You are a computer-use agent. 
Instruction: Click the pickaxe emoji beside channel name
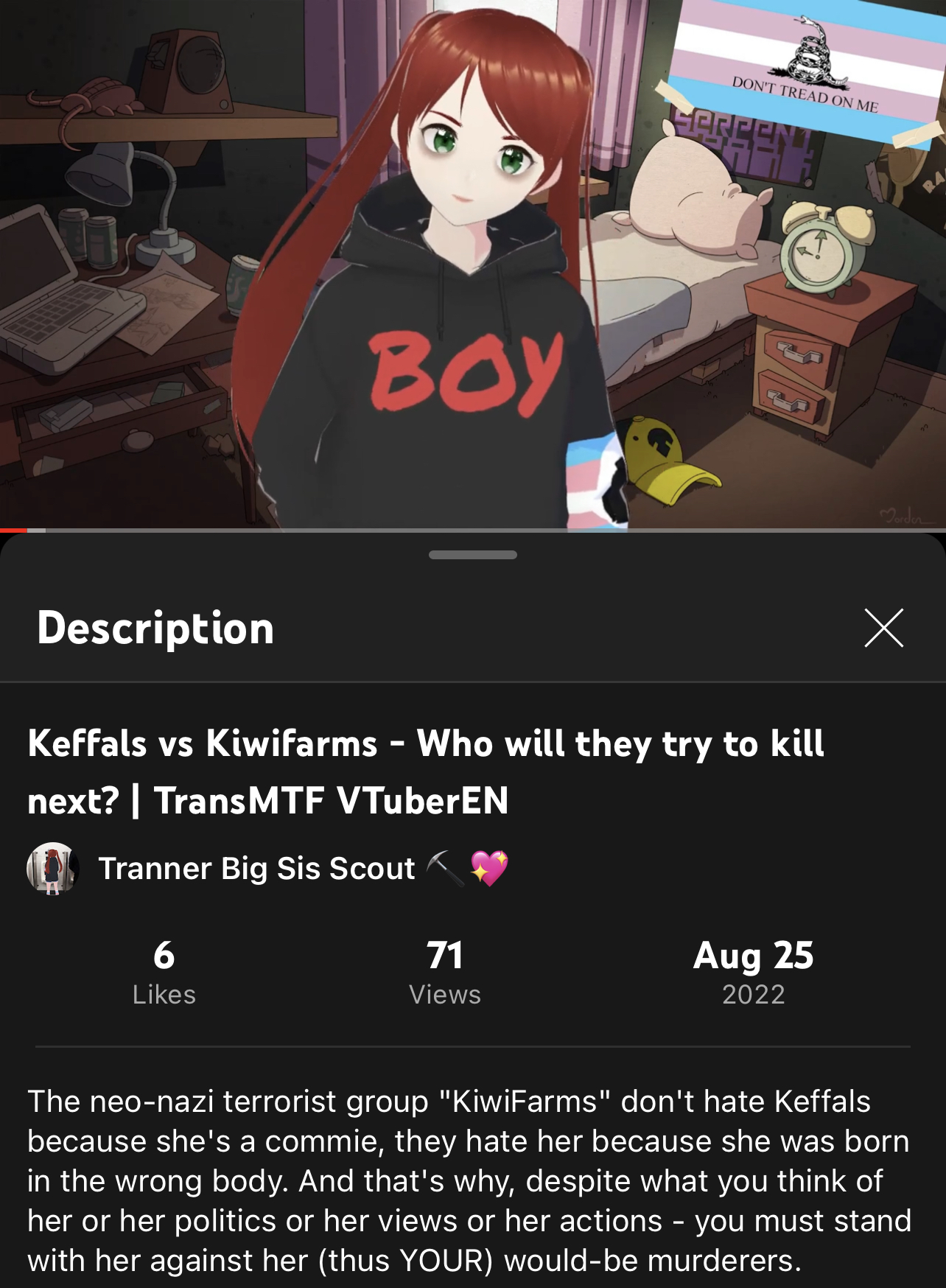tap(445, 868)
